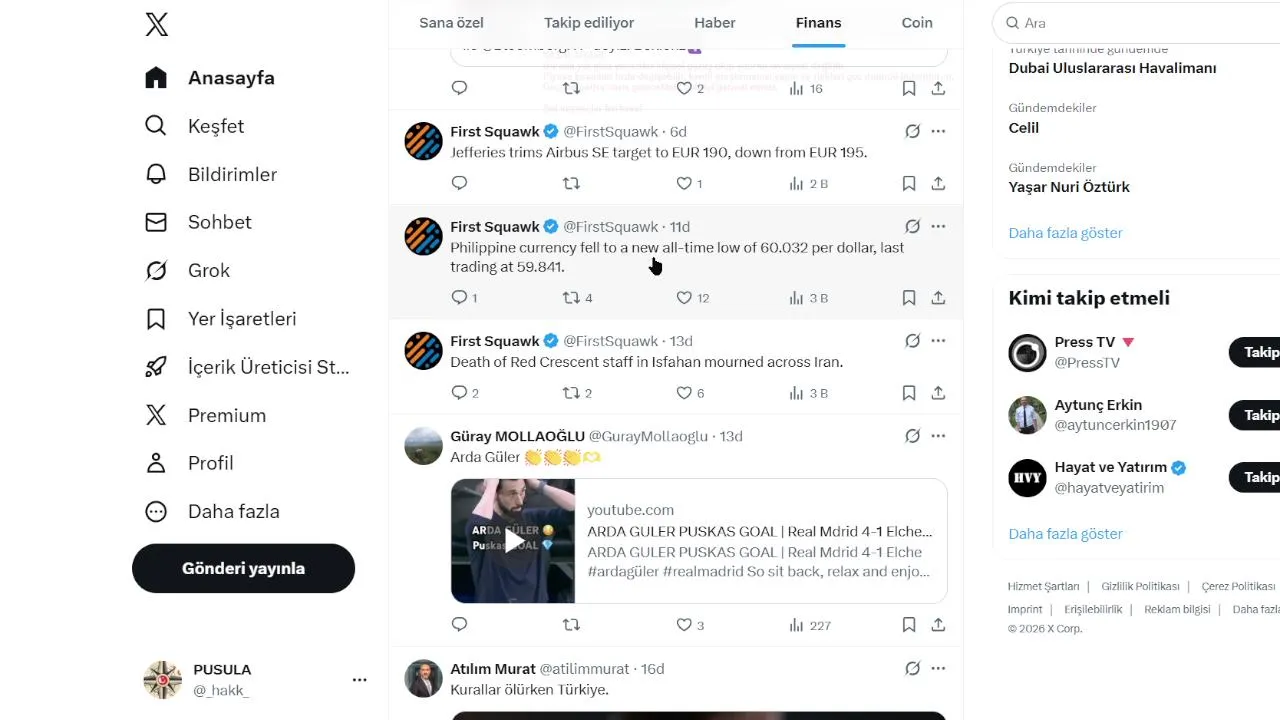The image size is (1280, 720).
Task: Open more options on Güray MOLLAOĞLU post
Action: point(938,436)
